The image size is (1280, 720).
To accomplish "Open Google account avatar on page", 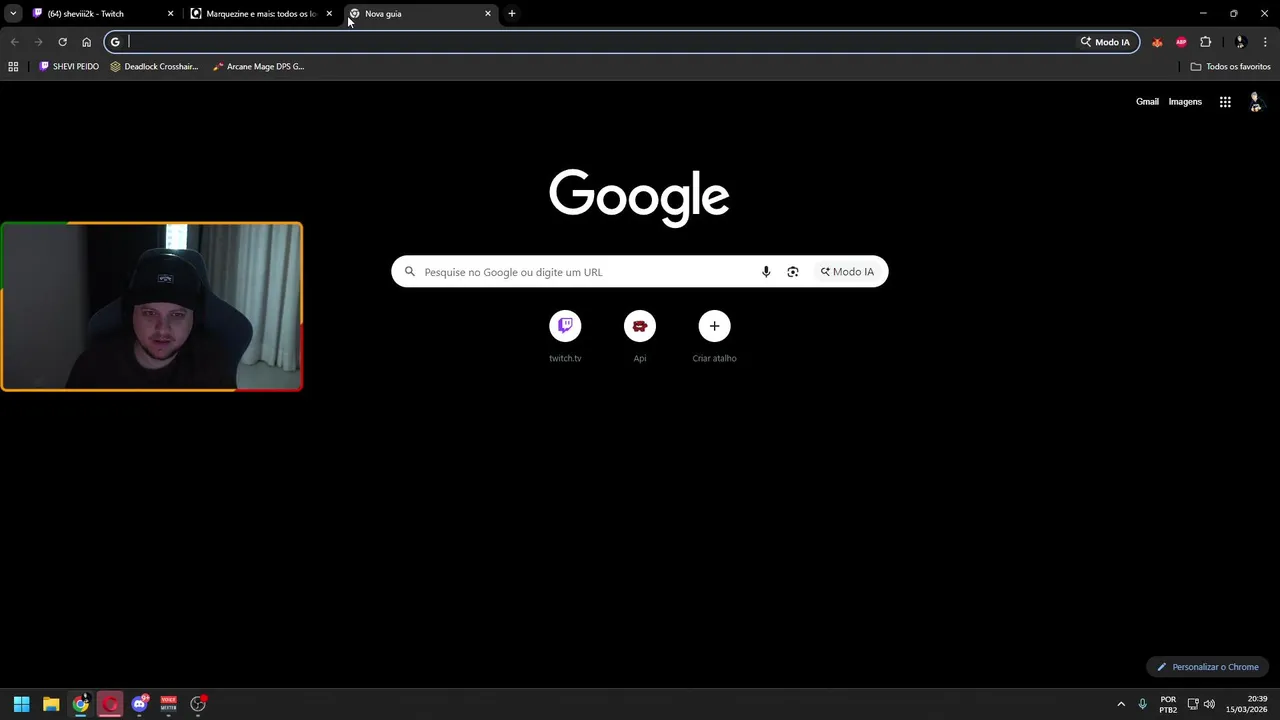I will 1256,102.
